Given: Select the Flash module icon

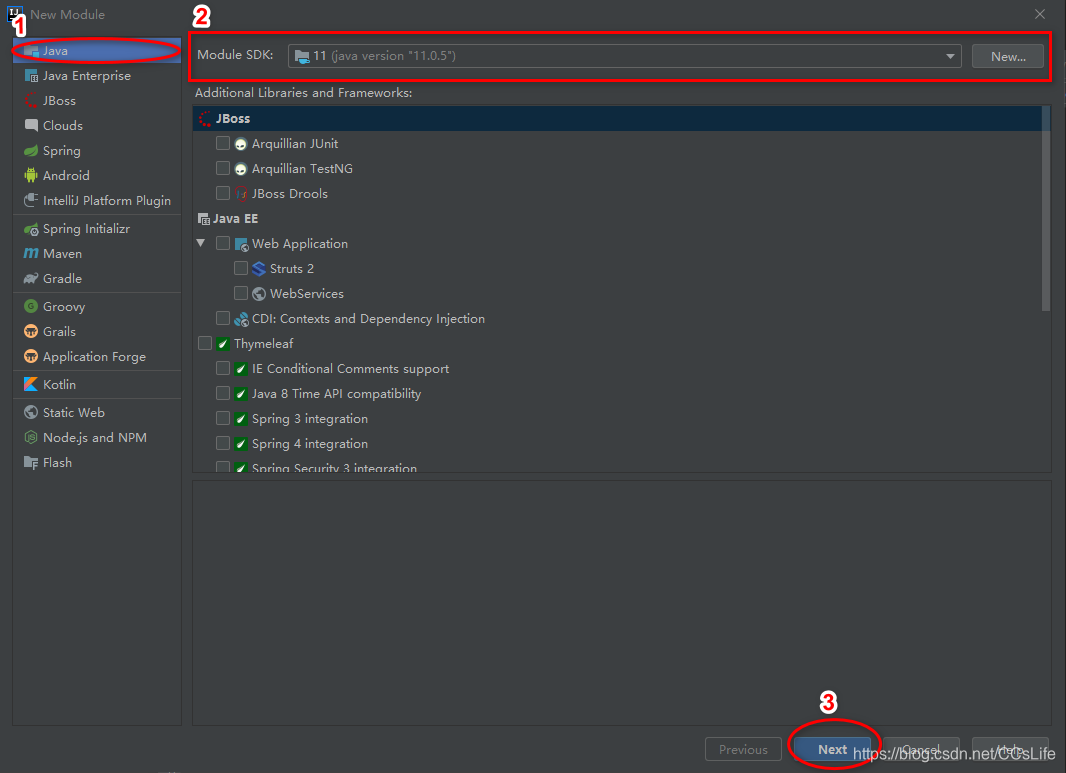Looking at the screenshot, I should (31, 463).
